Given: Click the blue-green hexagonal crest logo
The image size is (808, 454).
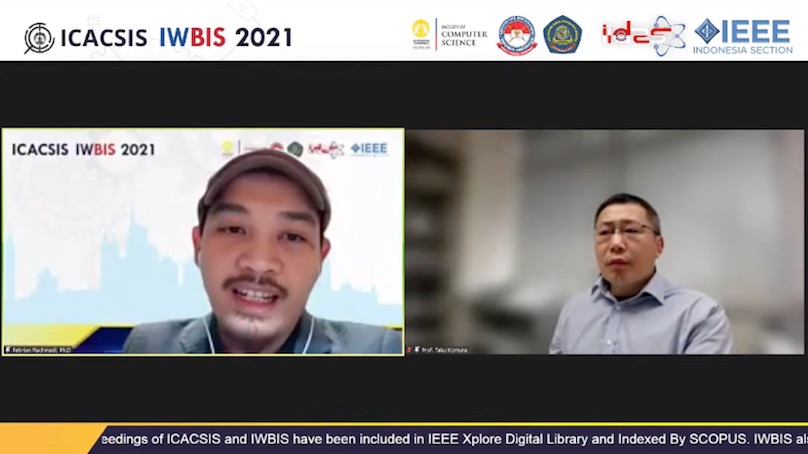Looking at the screenshot, I should coord(562,35).
